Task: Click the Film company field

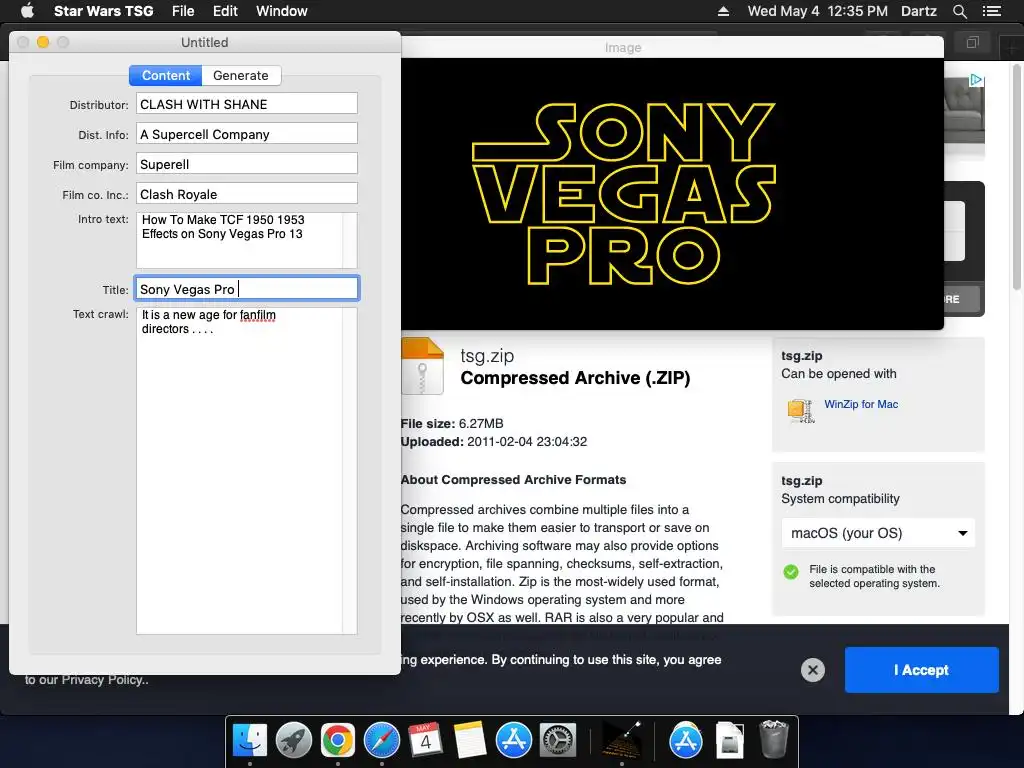Action: tap(247, 164)
